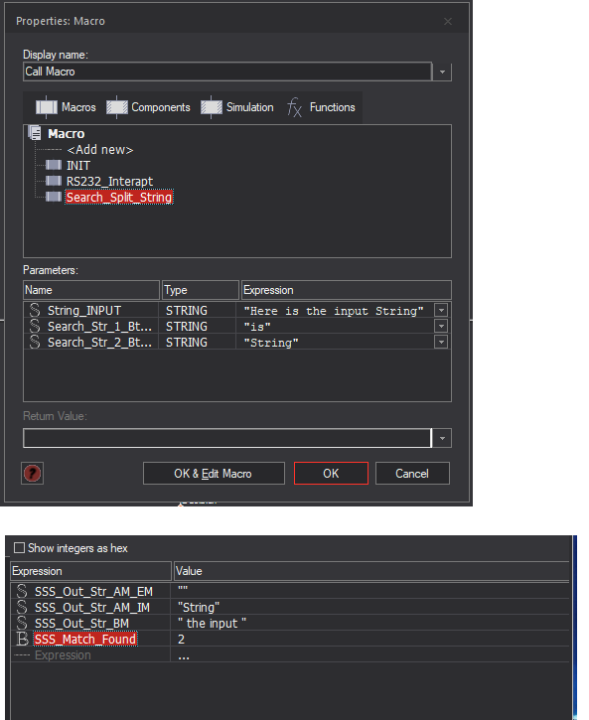Viewport: 589px width, 720px height.
Task: Click the Type column header
Action: pyautogui.click(x=200, y=290)
